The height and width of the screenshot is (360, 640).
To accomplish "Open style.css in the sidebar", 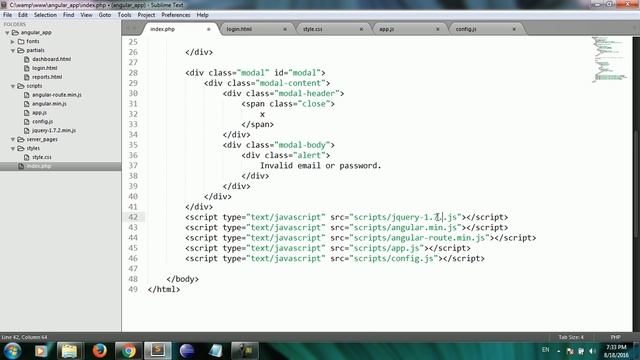I will click(42, 157).
